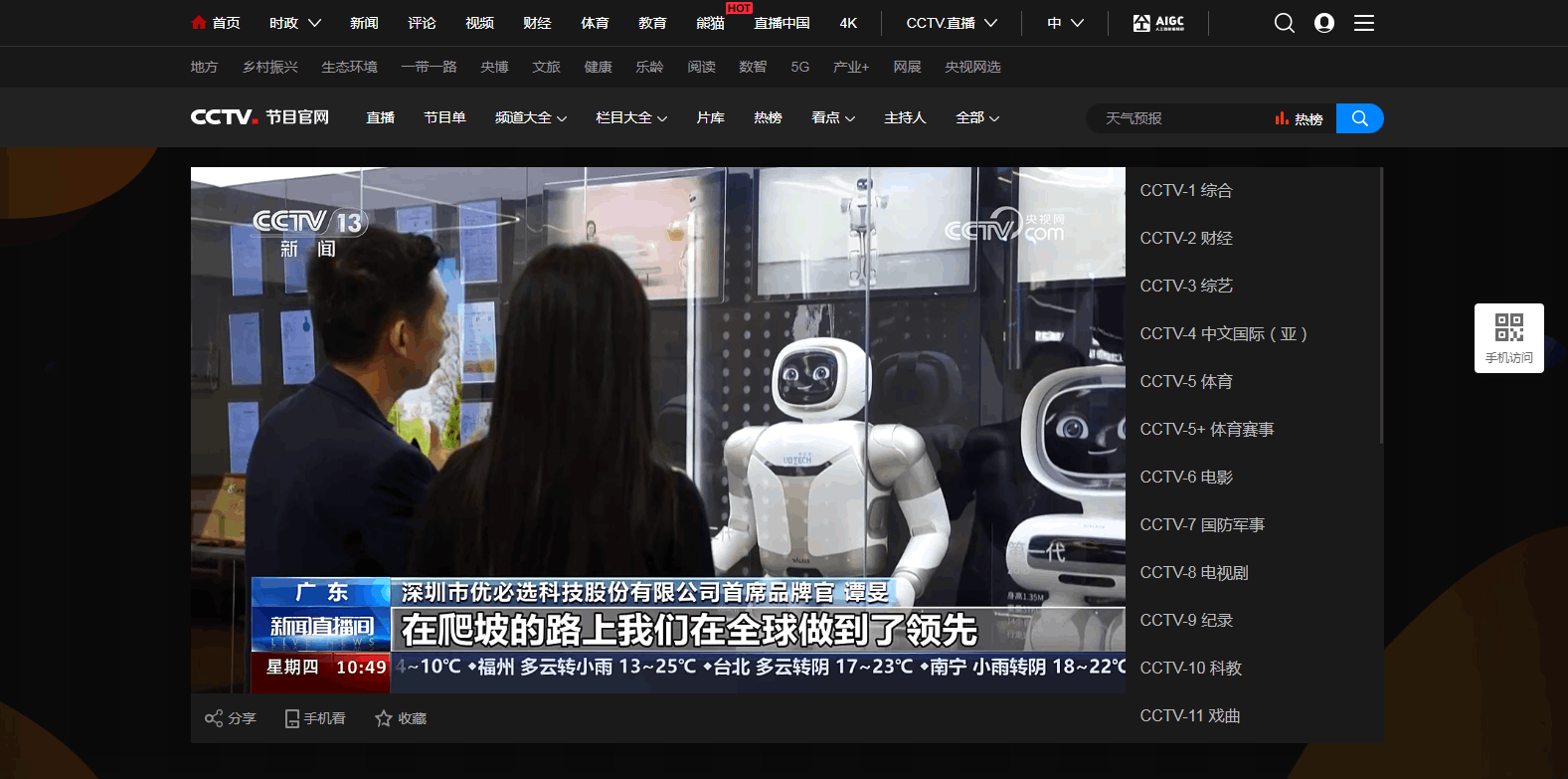1568x779 pixels.
Task: Open the 健康 link
Action: coord(598,67)
